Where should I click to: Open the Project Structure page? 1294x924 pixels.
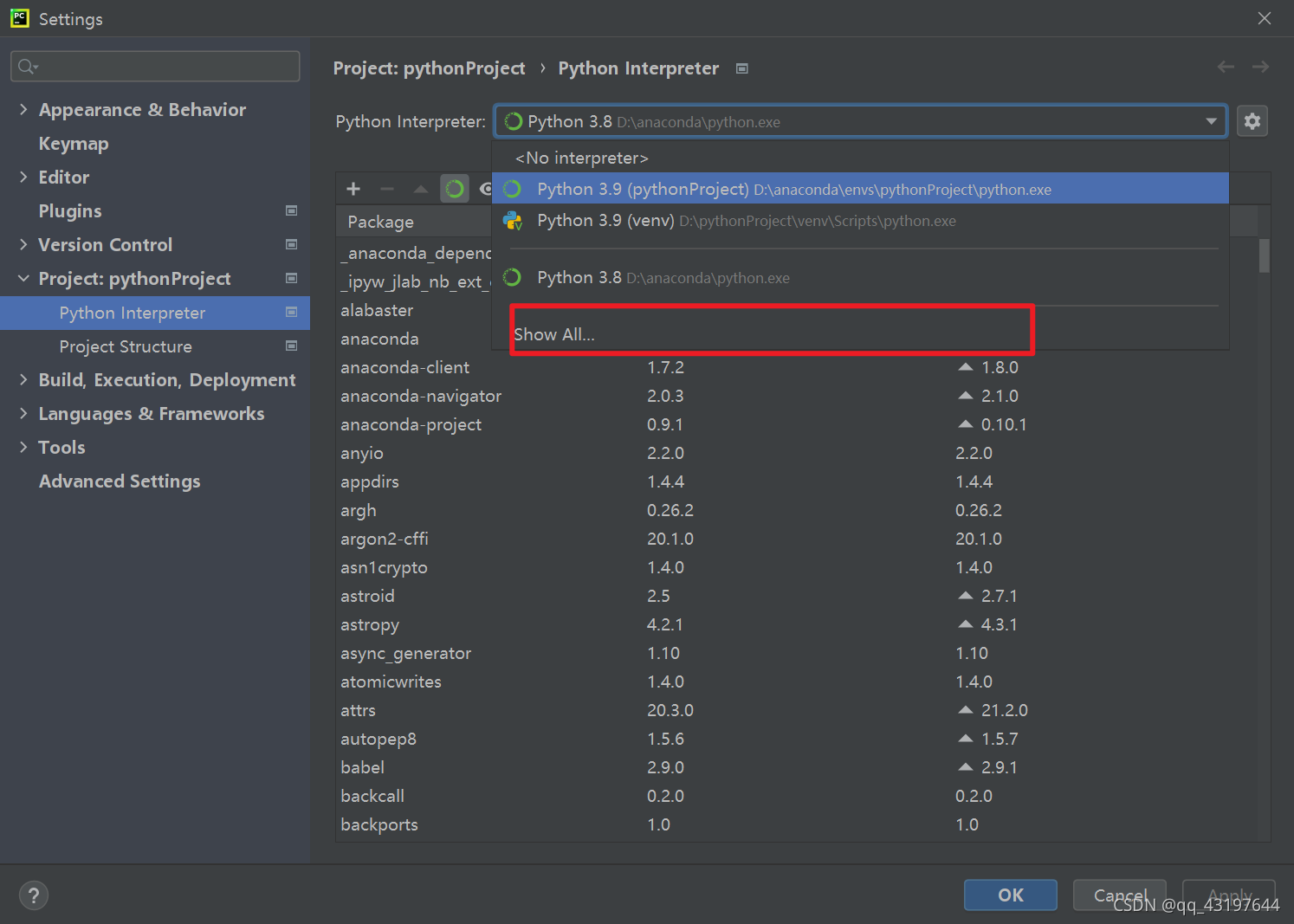point(126,346)
